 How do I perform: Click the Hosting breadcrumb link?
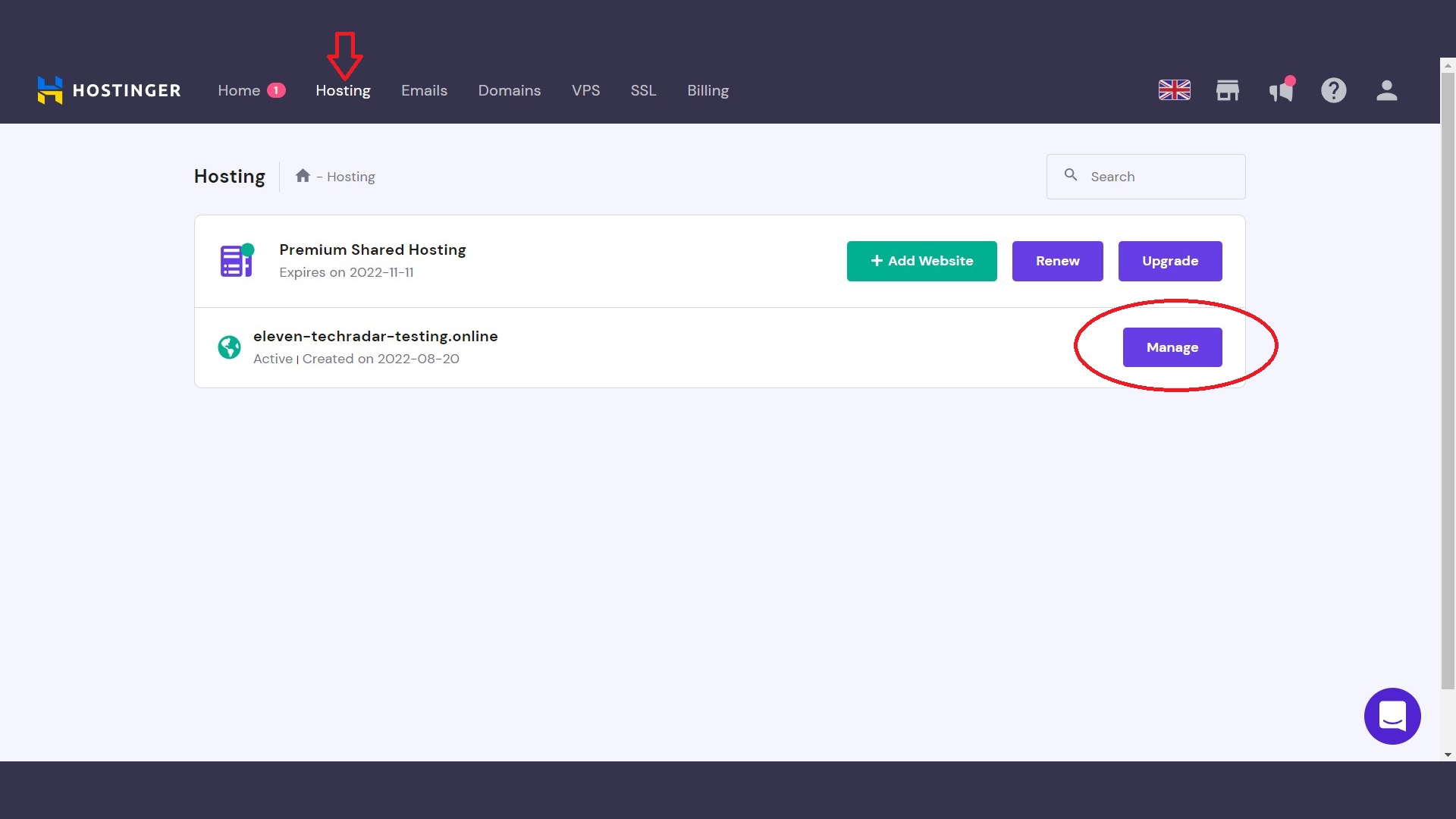coord(351,177)
